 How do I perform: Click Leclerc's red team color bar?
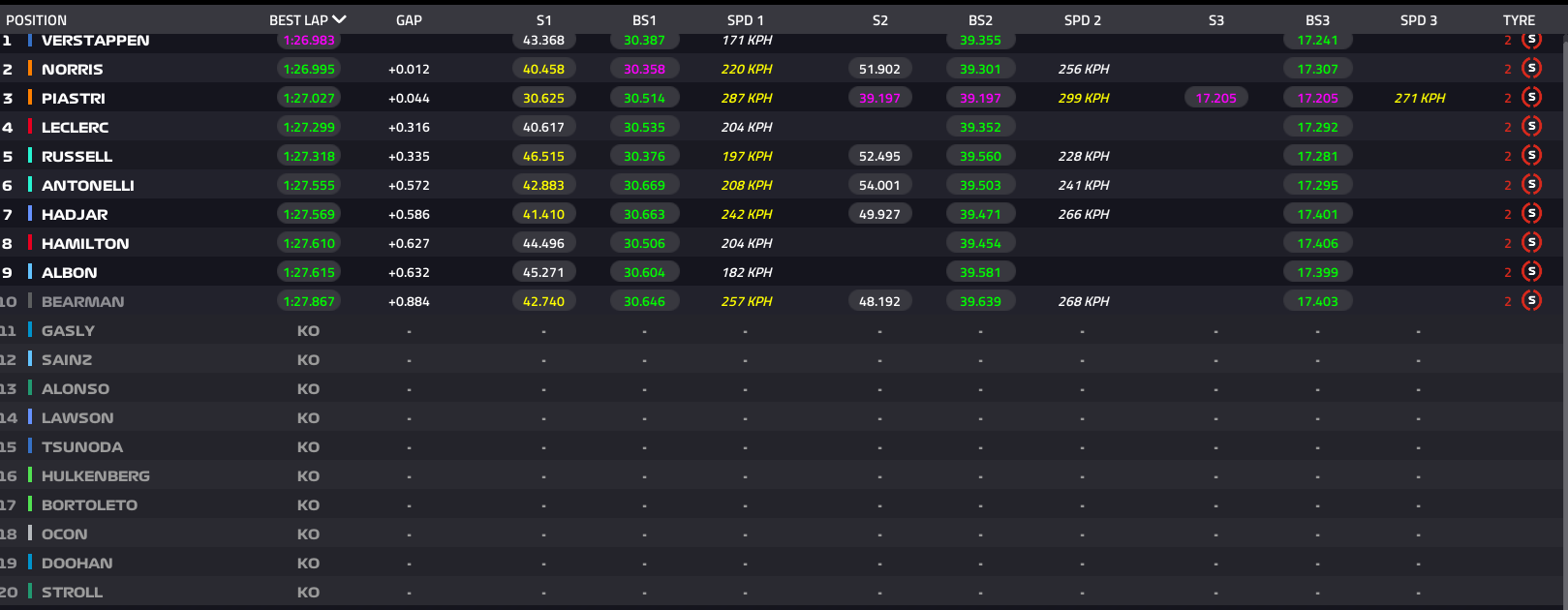[x=30, y=127]
